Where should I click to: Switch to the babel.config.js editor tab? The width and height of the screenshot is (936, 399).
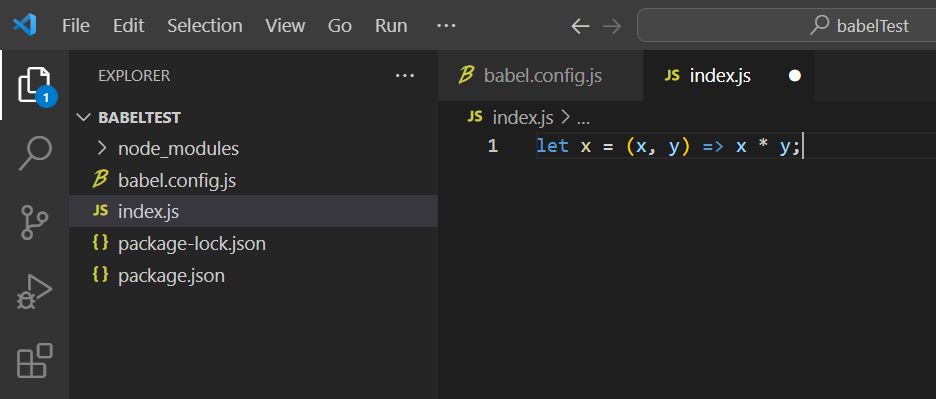(541, 76)
